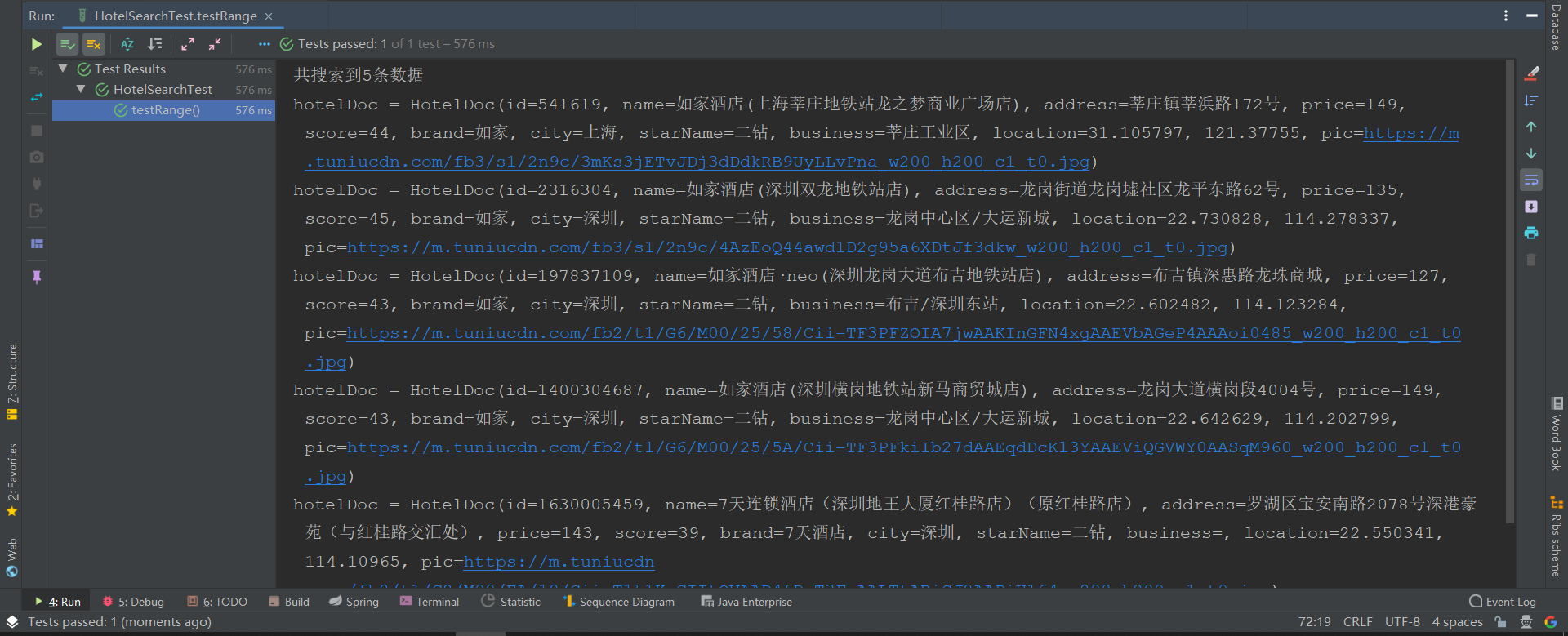Clear all console output trash icon
This screenshot has width=1568, height=636.
point(1531,260)
